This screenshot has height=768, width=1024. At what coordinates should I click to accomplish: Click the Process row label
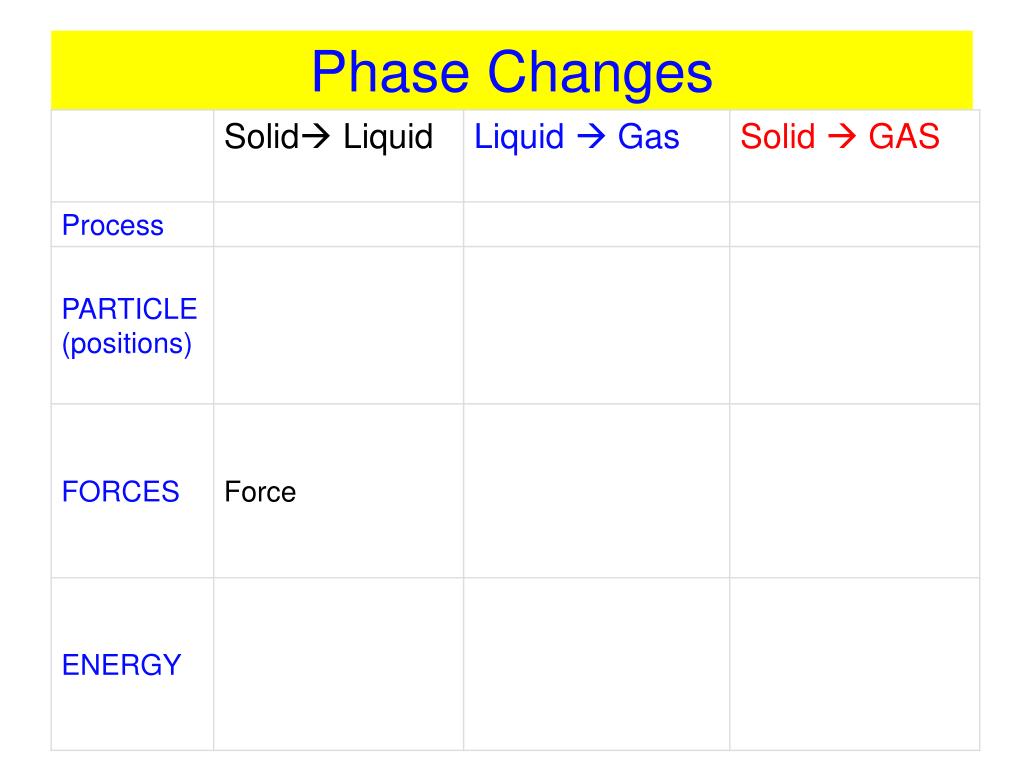click(112, 225)
